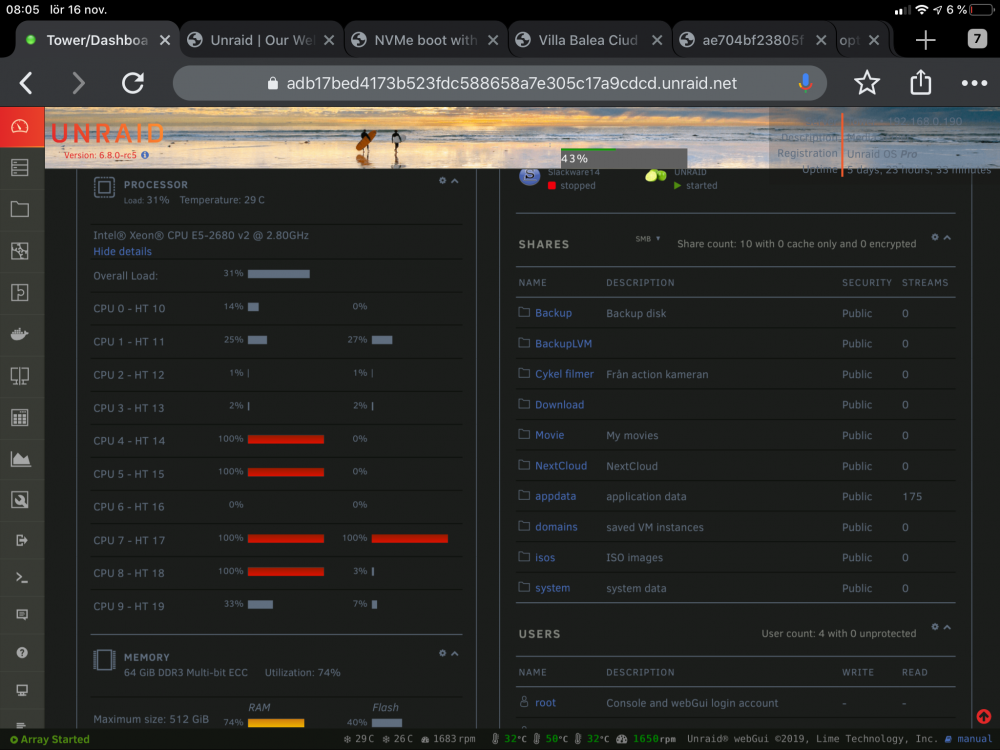Open a new browser tab with plus
This screenshot has width=1000, height=750.
pyautogui.click(x=925, y=40)
